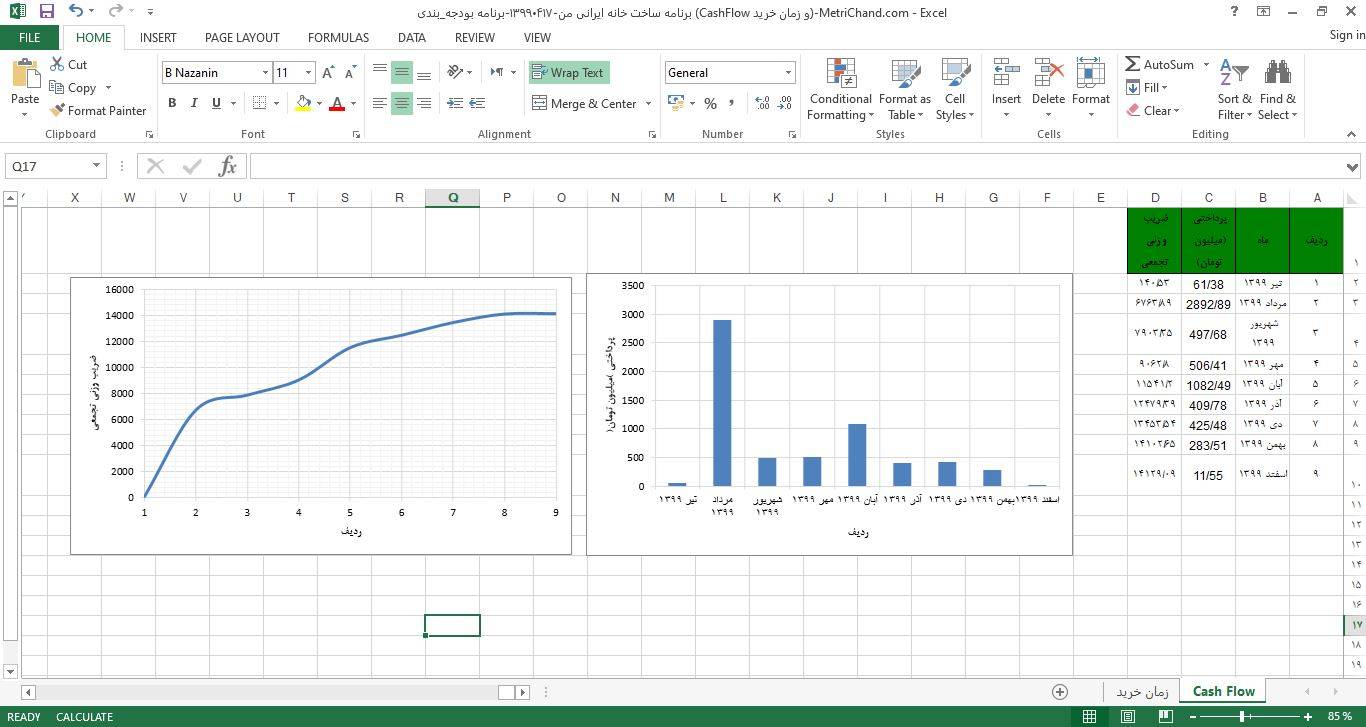The height and width of the screenshot is (727, 1366).
Task: Expand the General number format dropdown
Action: (x=788, y=73)
